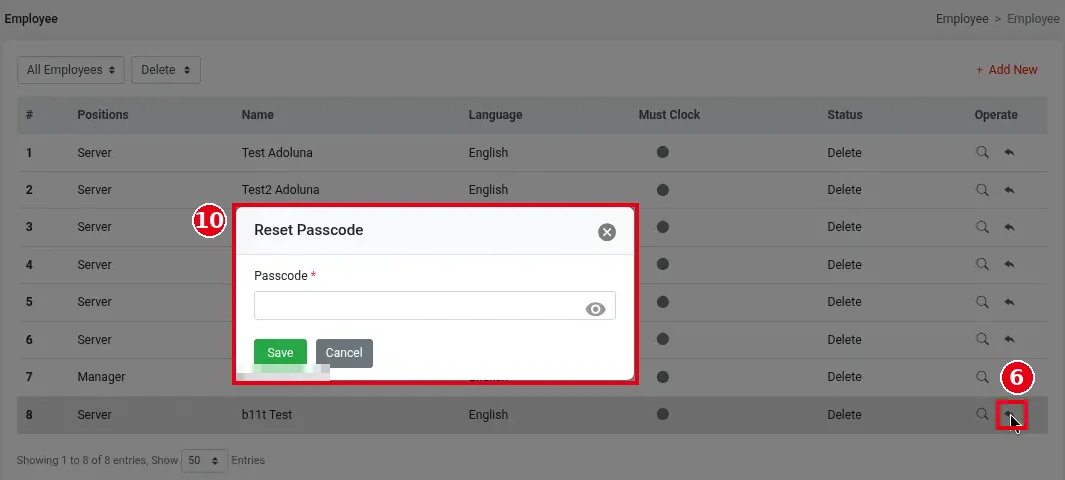Close the Reset Passcode dialog

(x=607, y=232)
